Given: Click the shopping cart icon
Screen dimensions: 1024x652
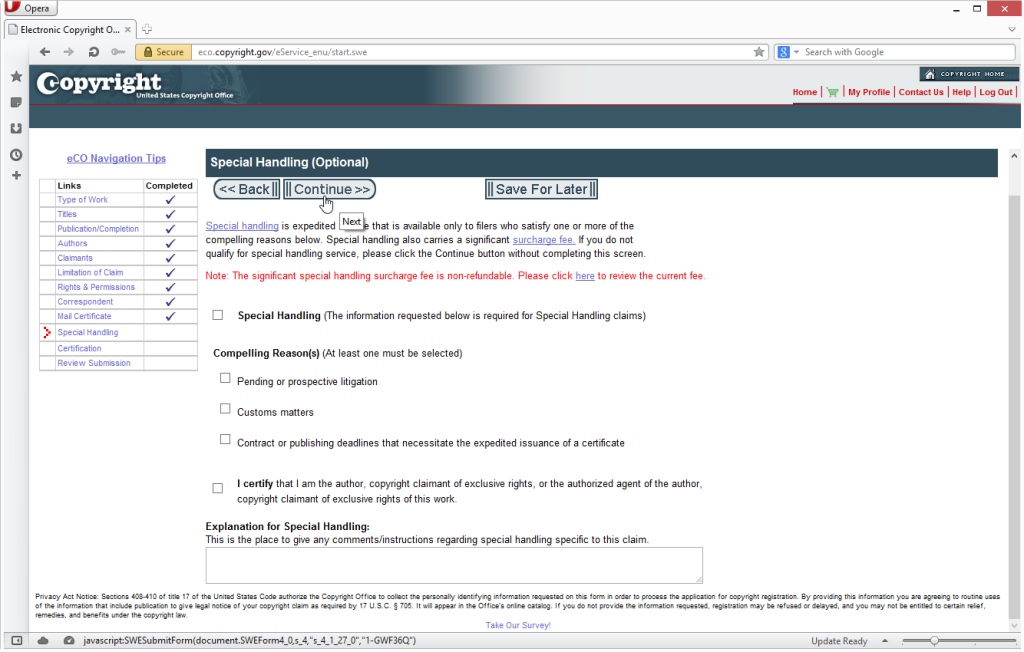Looking at the screenshot, I should coord(832,92).
